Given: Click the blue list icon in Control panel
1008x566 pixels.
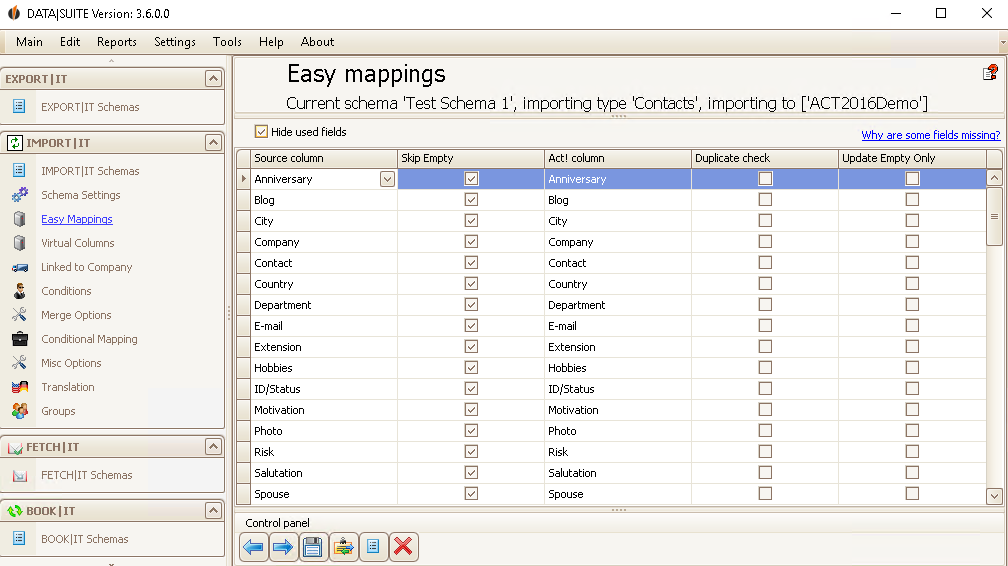Looking at the screenshot, I should point(374,547).
